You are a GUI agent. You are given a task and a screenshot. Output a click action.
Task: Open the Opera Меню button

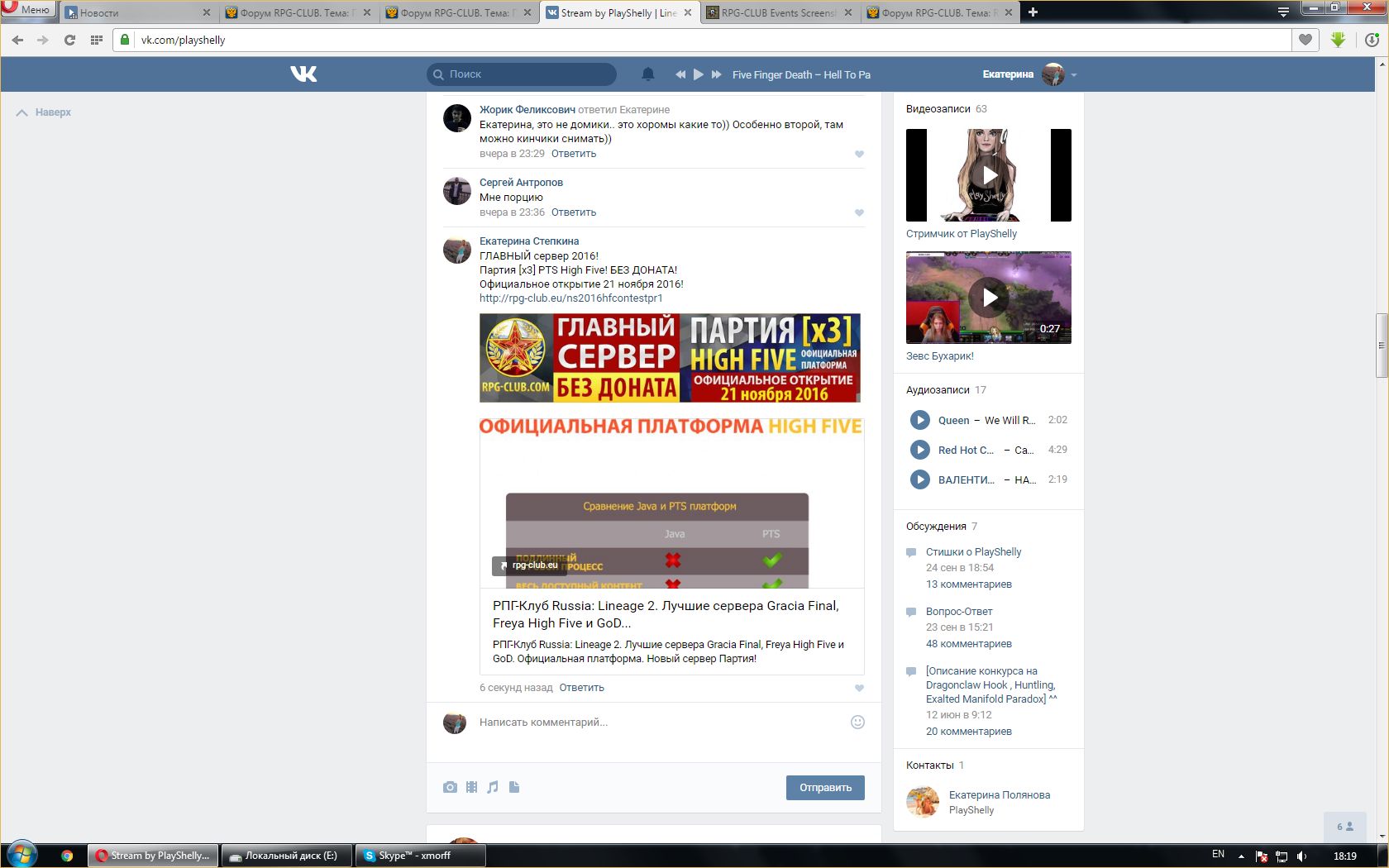coord(28,9)
